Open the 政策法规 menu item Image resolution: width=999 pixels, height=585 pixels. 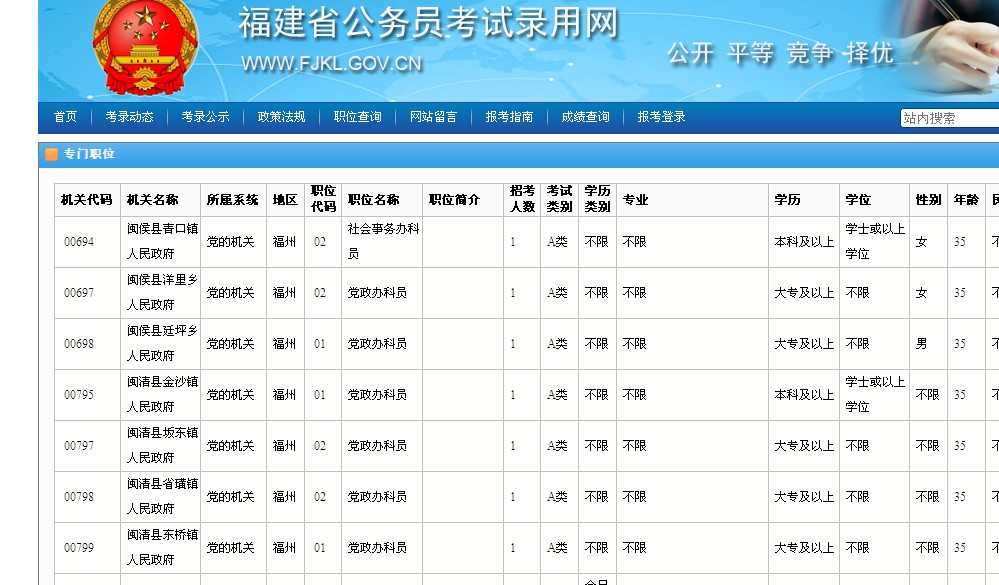point(281,116)
